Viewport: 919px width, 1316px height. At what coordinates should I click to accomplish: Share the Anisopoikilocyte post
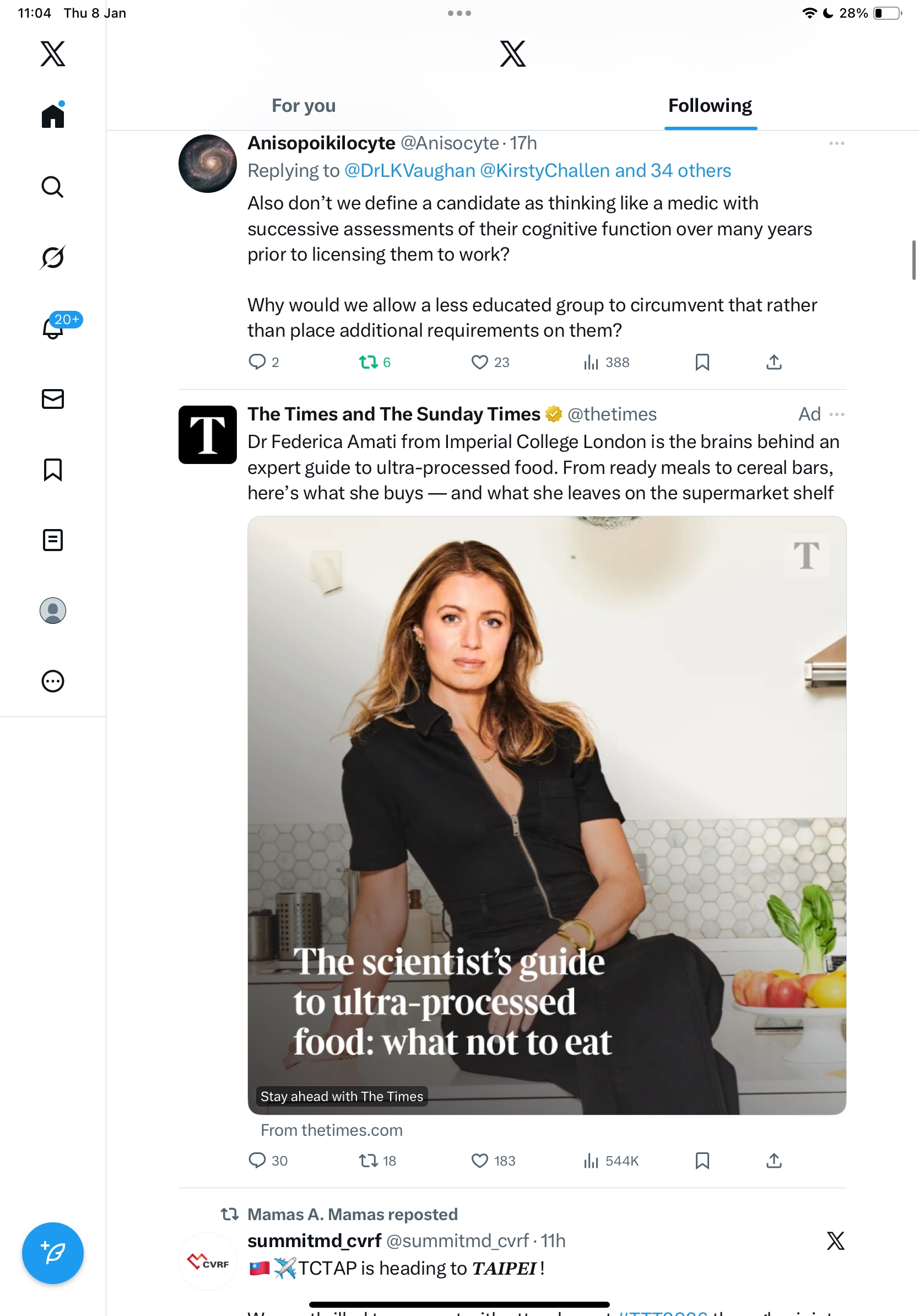coord(774,362)
